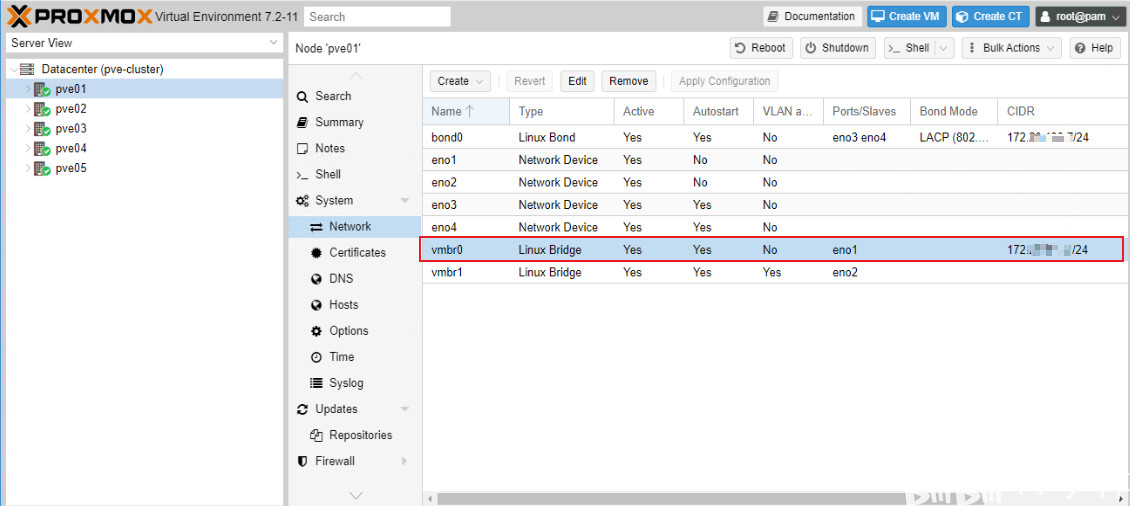
Task: Open the node Shell button
Action: pyautogui.click(x=909, y=48)
